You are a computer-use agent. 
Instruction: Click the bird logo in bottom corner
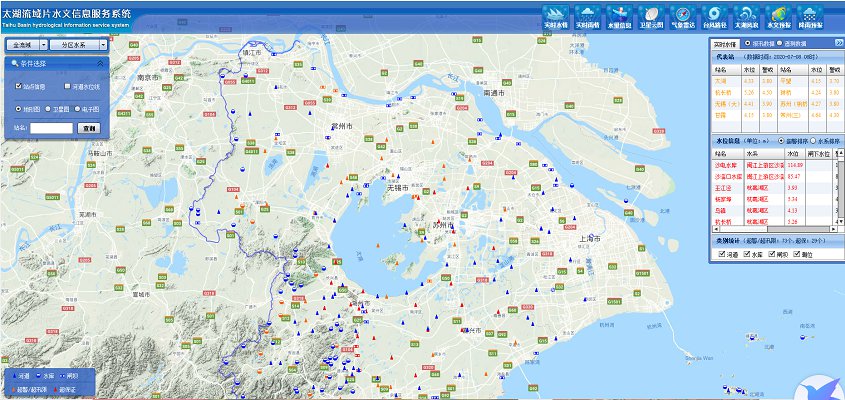click(819, 387)
